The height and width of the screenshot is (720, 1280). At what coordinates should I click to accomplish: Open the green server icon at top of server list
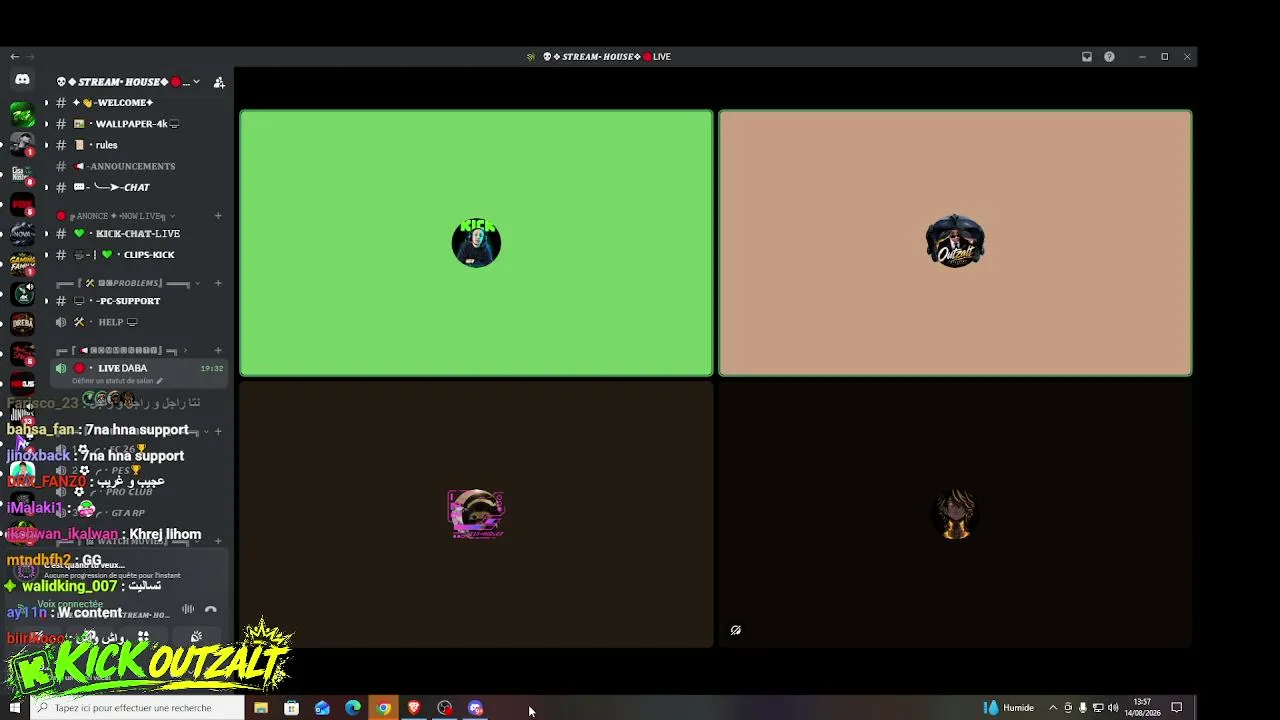[x=22, y=113]
